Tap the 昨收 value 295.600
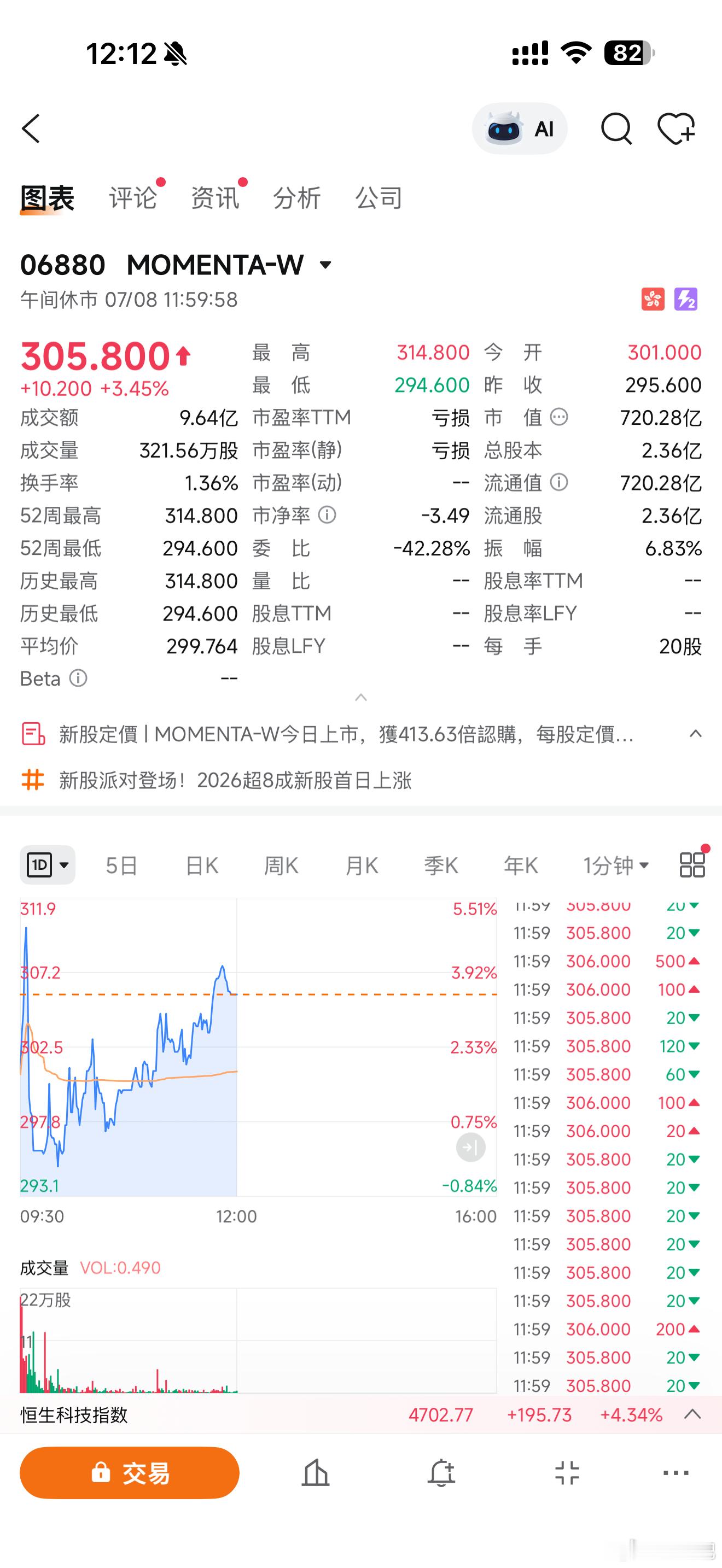The width and height of the screenshot is (722, 1568). (663, 385)
